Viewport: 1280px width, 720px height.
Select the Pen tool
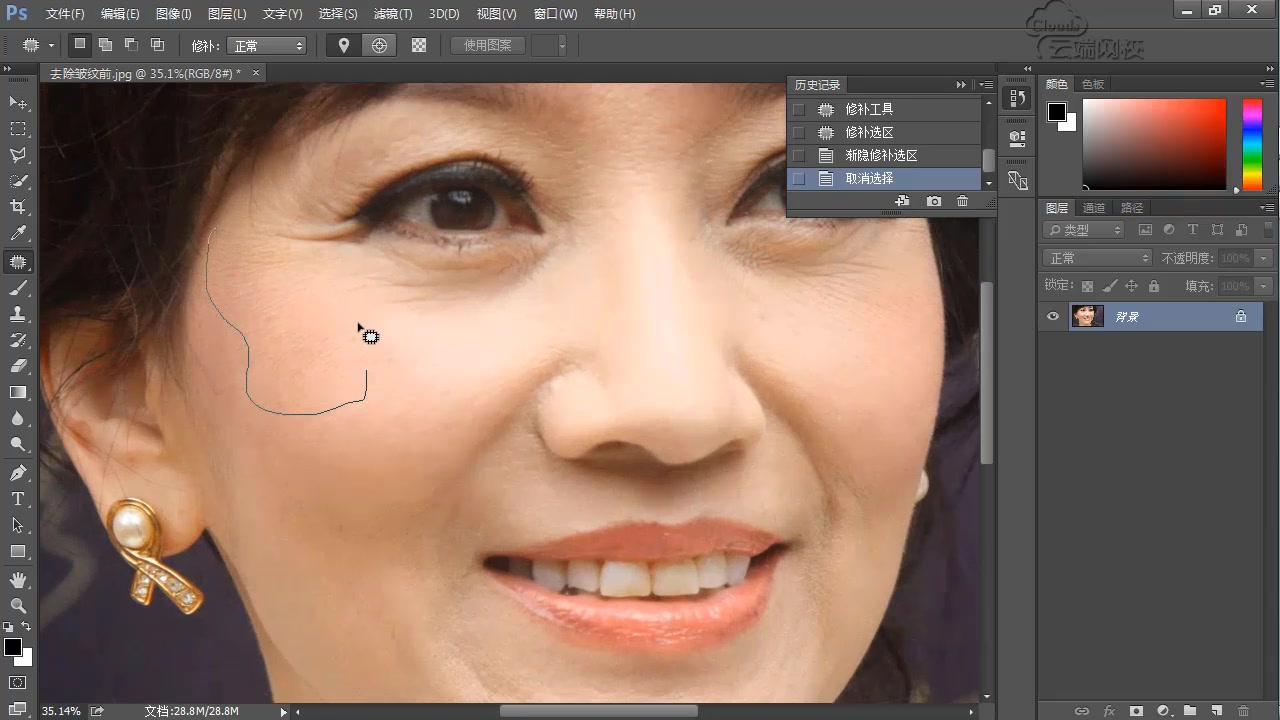18,473
